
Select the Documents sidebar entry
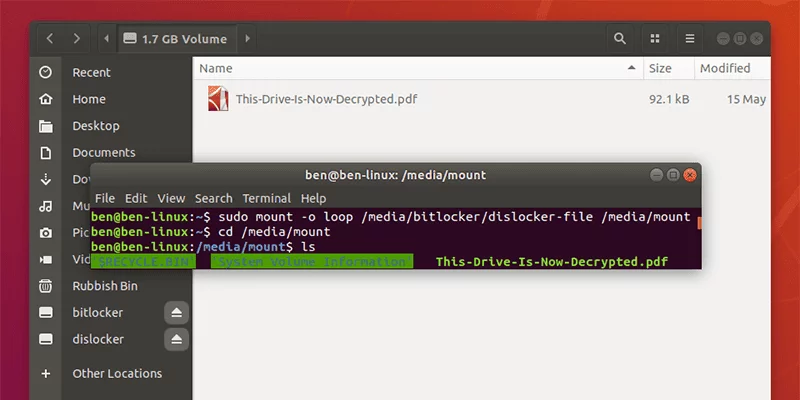pos(103,153)
